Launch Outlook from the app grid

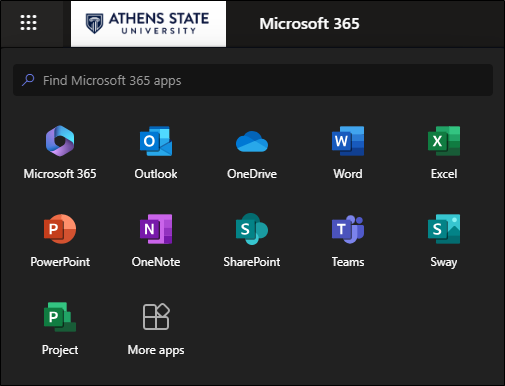click(156, 141)
